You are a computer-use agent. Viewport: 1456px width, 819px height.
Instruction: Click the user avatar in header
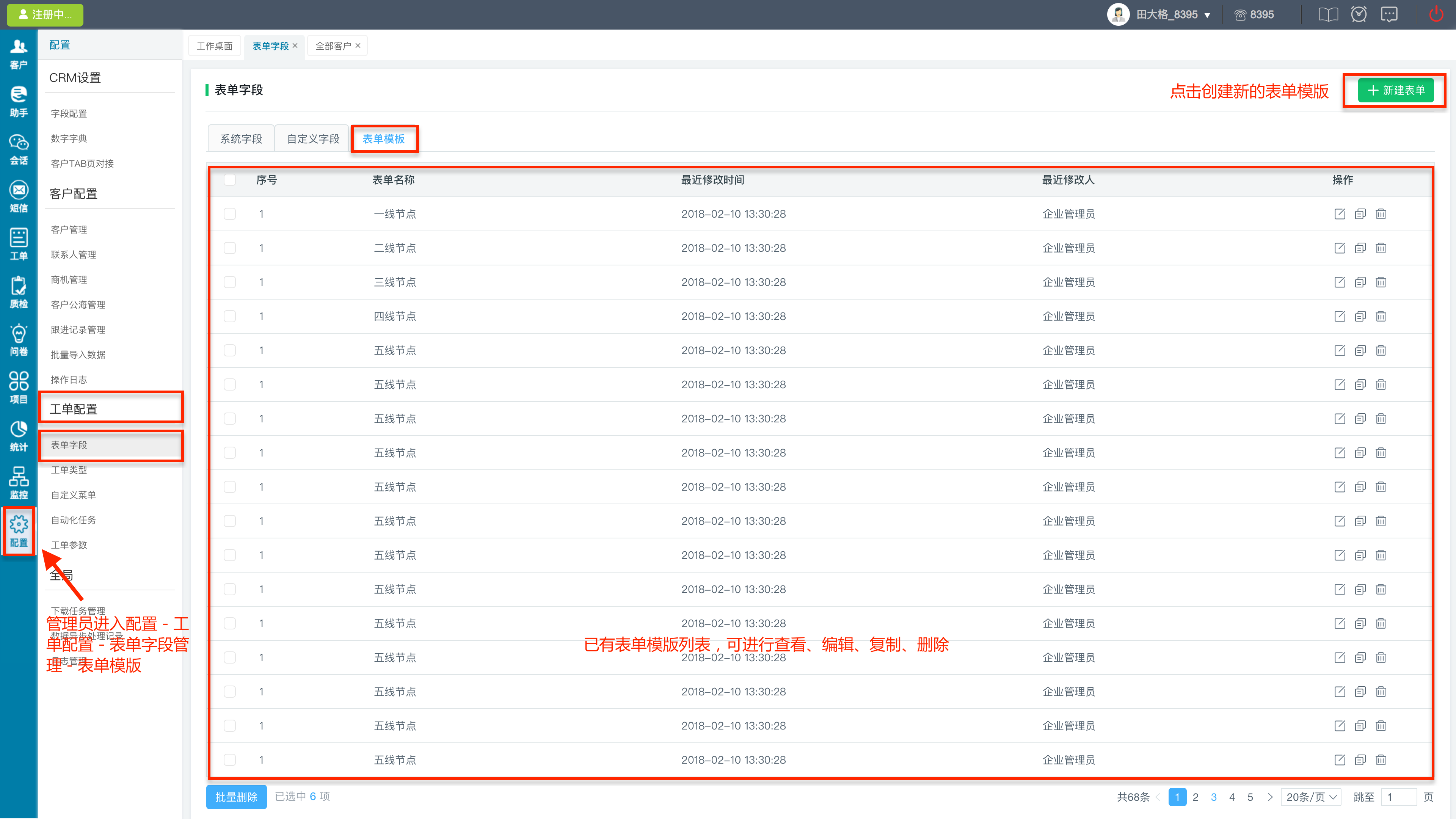tap(1118, 15)
